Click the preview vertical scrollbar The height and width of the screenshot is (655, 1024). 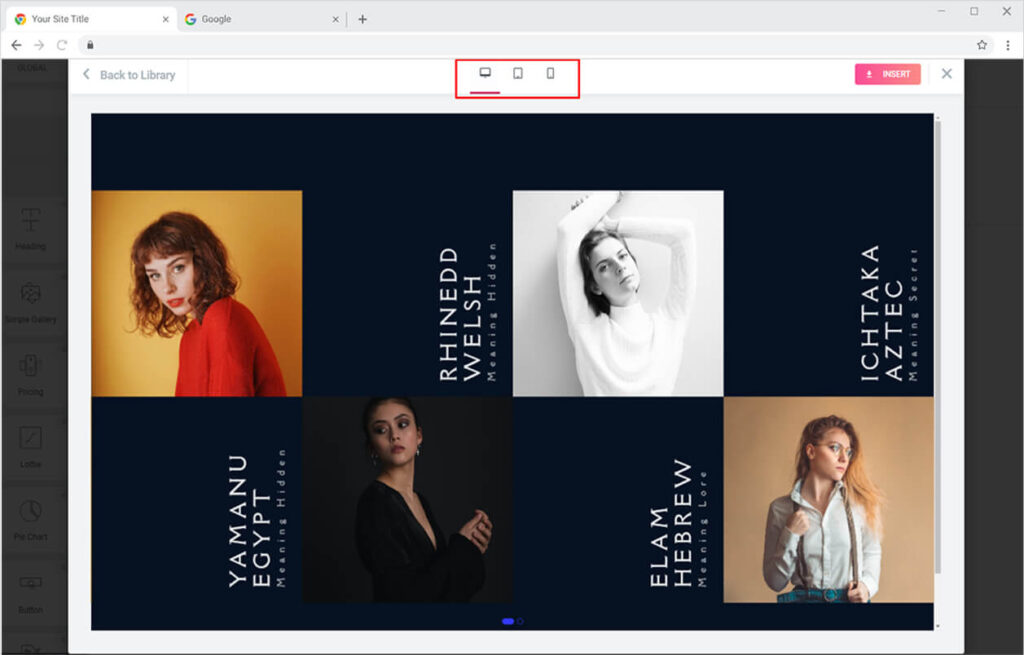pyautogui.click(x=937, y=350)
